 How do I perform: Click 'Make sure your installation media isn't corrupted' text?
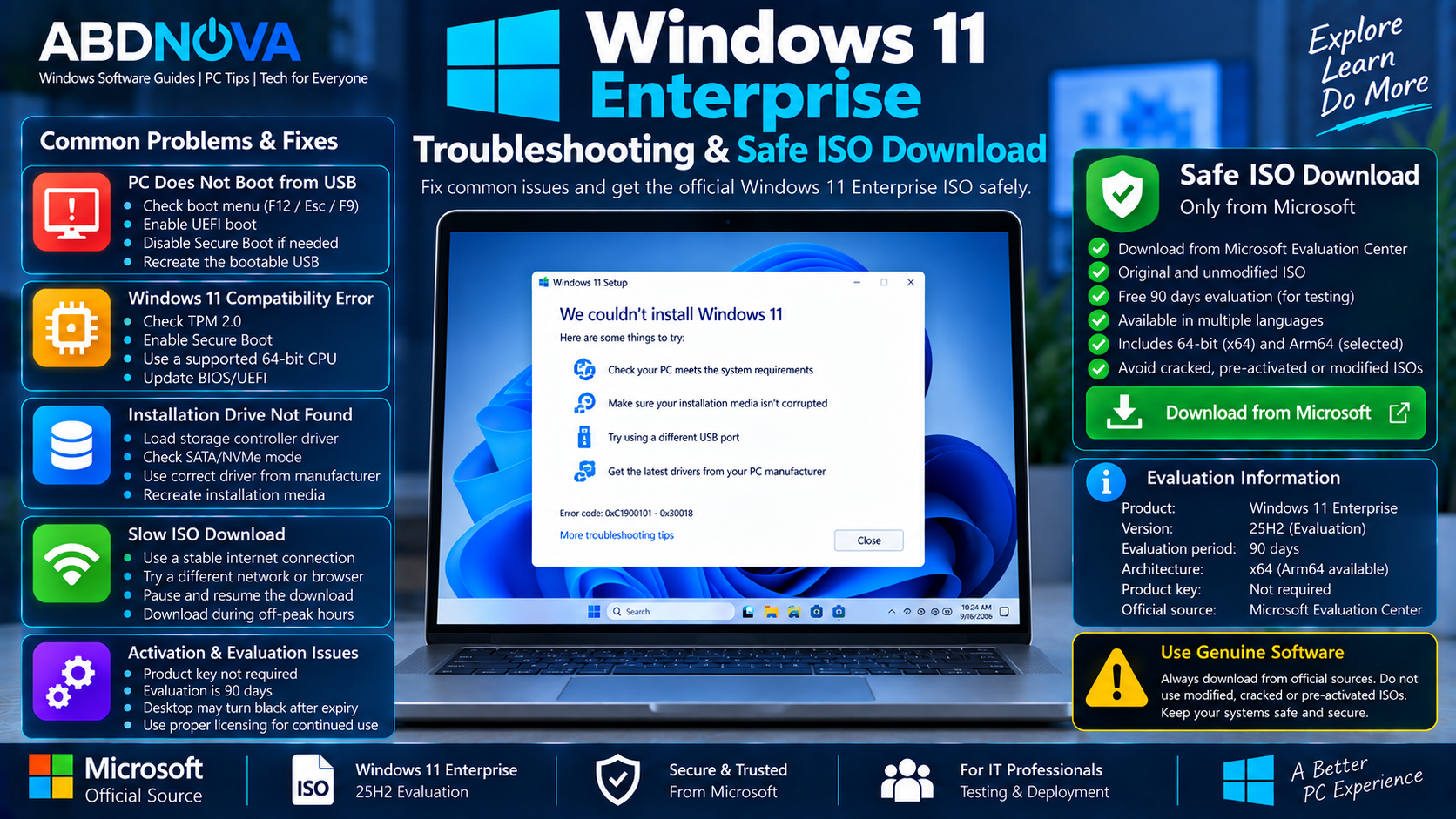(718, 403)
